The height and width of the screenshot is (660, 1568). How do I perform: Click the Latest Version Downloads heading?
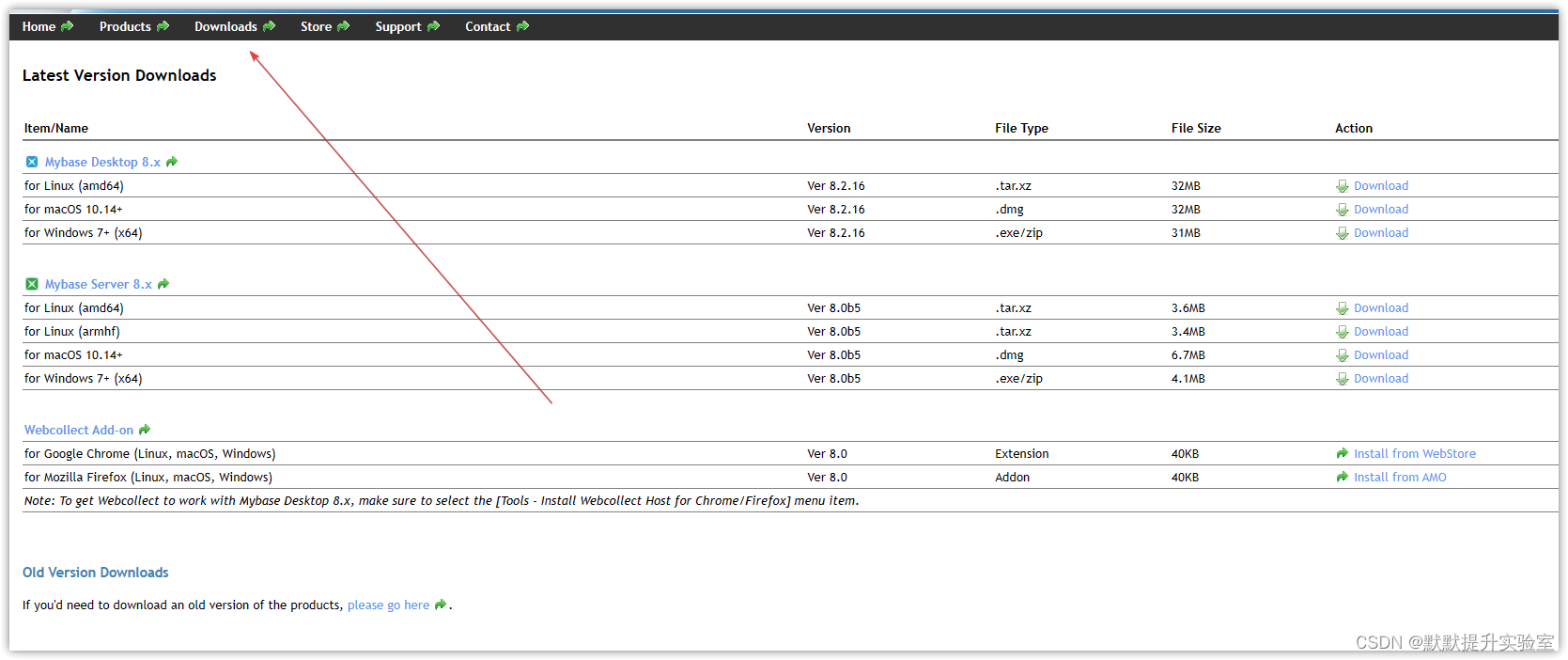pos(119,75)
